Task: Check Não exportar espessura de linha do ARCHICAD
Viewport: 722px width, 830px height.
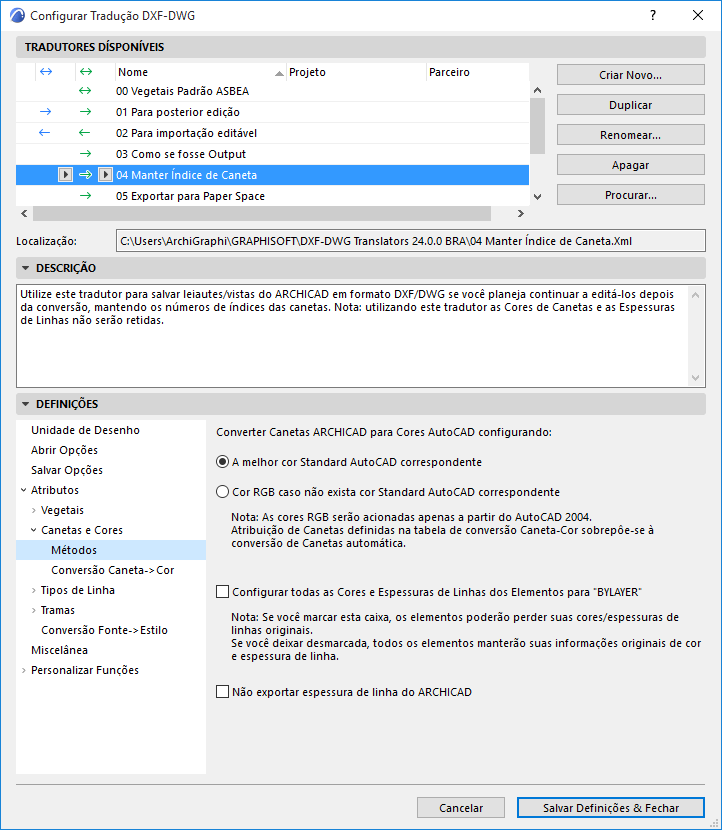Action: 222,692
